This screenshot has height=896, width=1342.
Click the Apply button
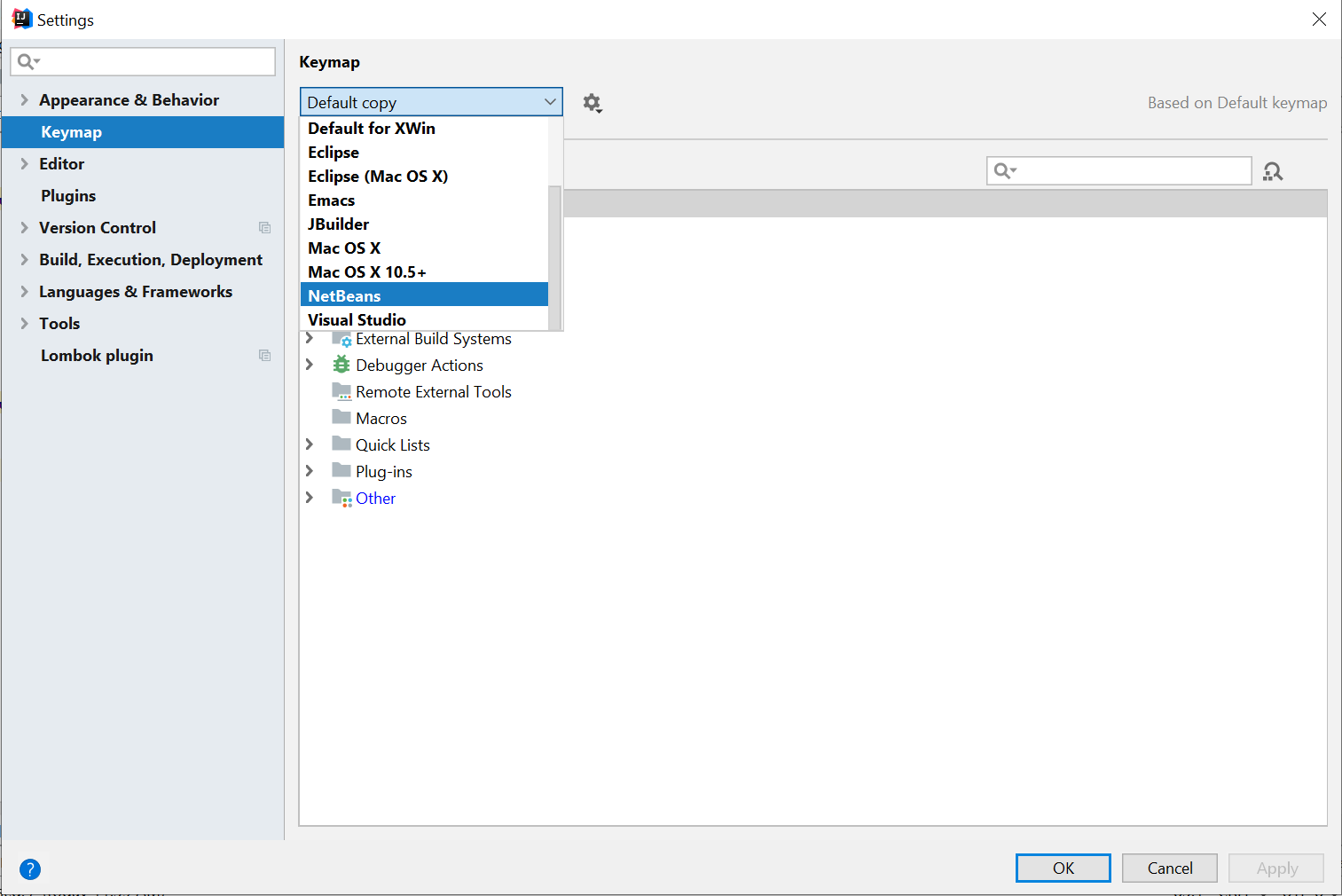[1276, 868]
